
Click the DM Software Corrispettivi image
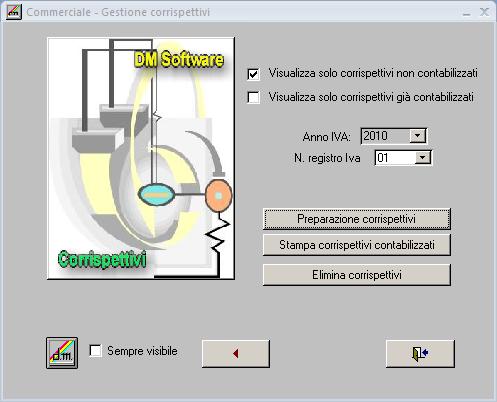(141, 158)
